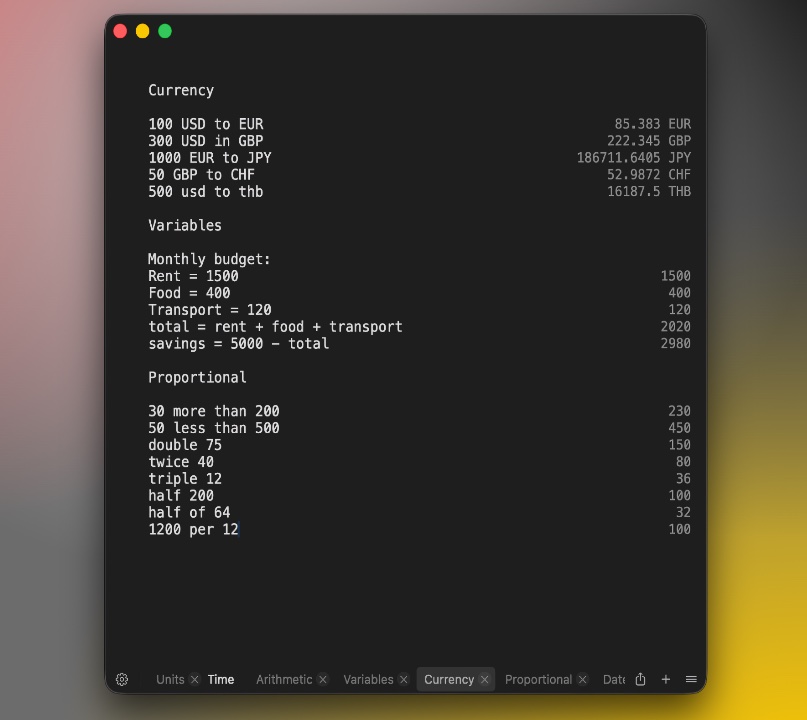Click the line '100 USD to EUR'
The height and width of the screenshot is (720, 807).
[x=206, y=124]
